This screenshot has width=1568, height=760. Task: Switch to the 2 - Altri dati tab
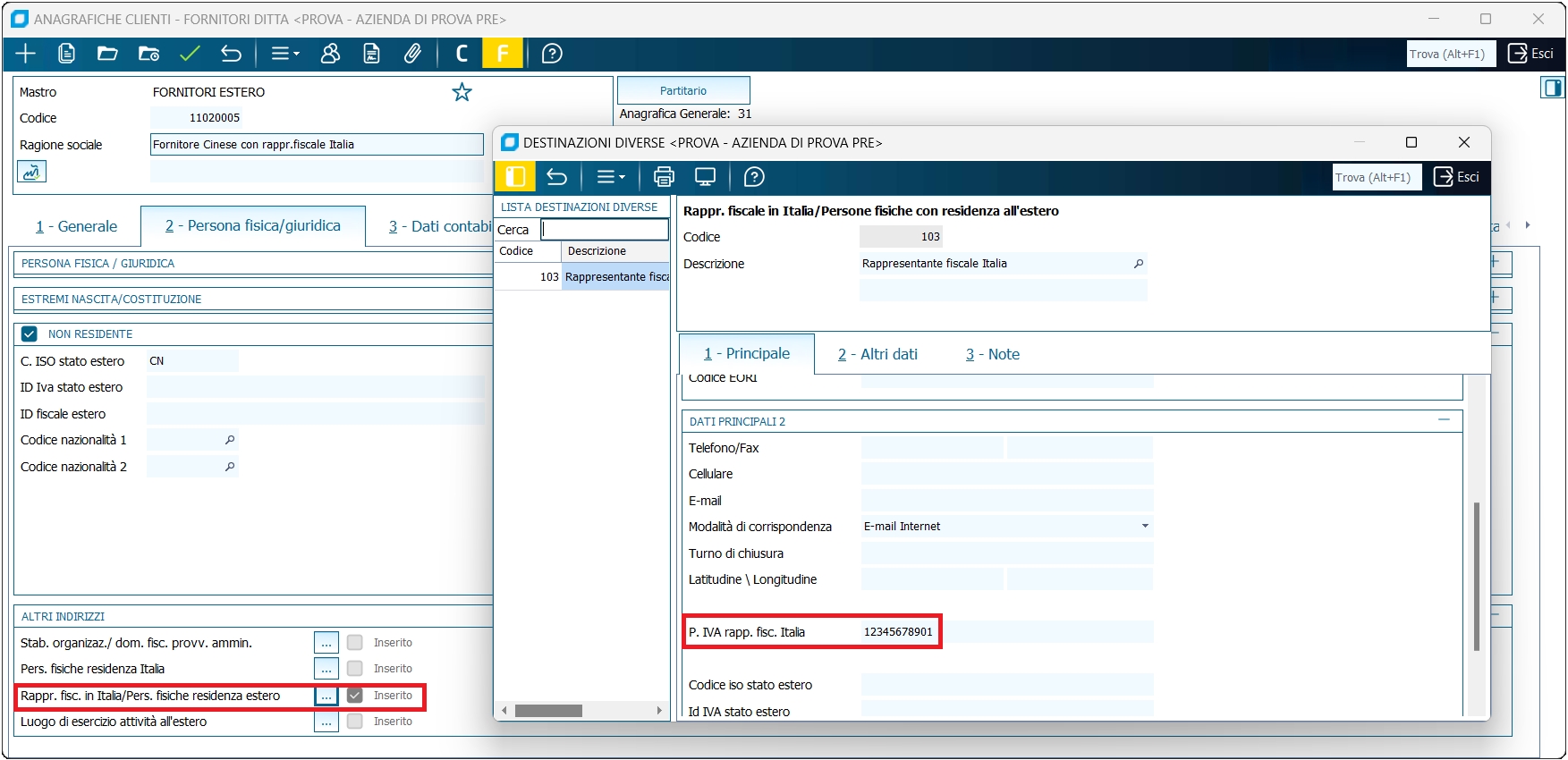tap(877, 354)
